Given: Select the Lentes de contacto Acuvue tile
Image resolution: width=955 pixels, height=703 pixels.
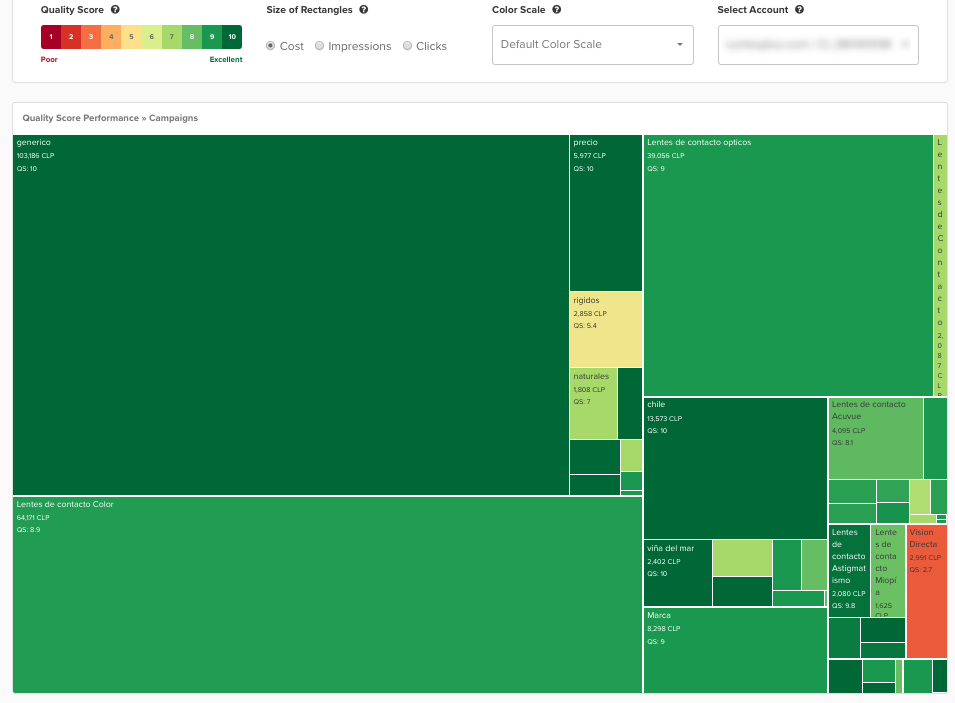Looking at the screenshot, I should [x=876, y=439].
